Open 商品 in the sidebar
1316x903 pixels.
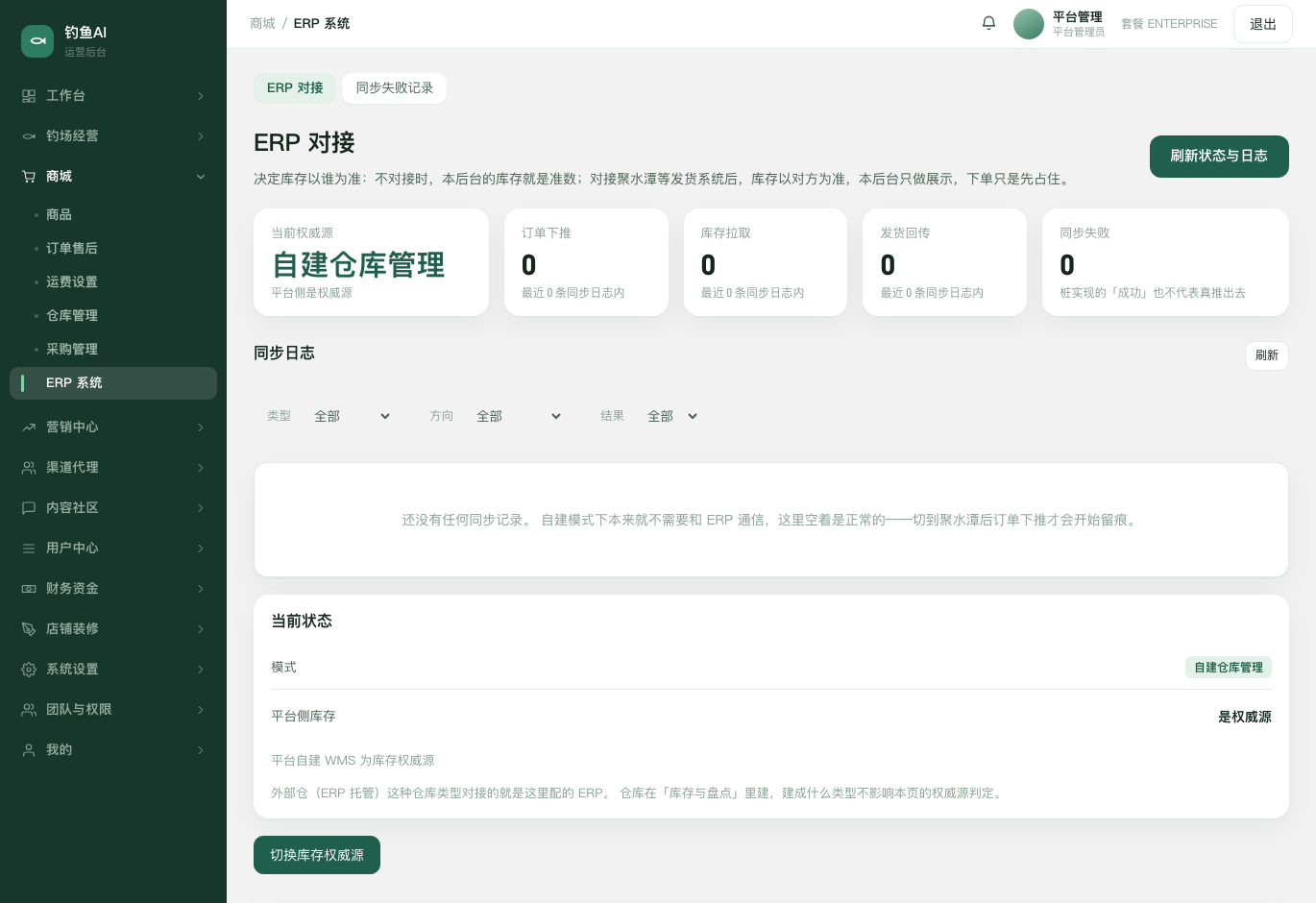point(113,215)
